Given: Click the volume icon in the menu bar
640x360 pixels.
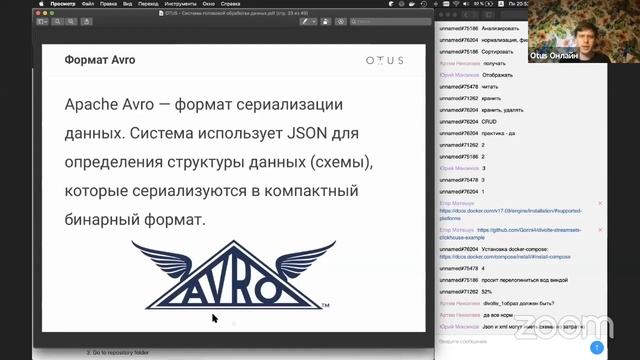Looking at the screenshot, I should pyautogui.click(x=466, y=4).
